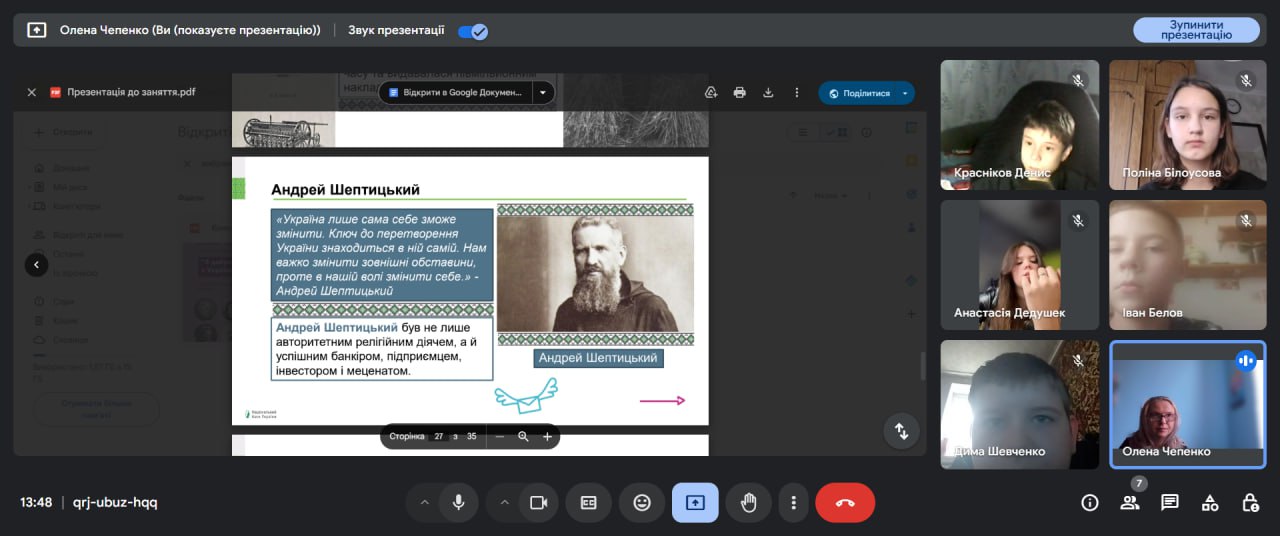Open the PDF viewer's more actions menu
This screenshot has height=536, width=1280.
(797, 92)
